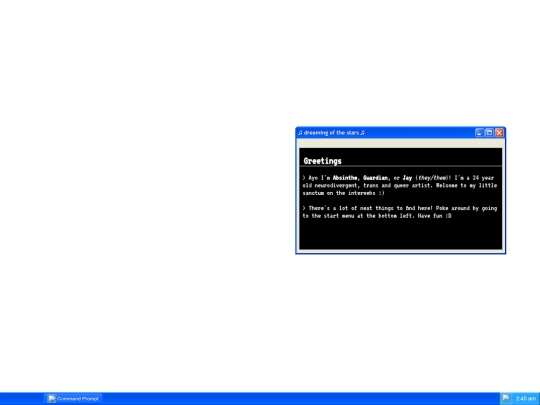Click the 2:45 am taskbar clock
Screen dimensions: 540x405
526,398
